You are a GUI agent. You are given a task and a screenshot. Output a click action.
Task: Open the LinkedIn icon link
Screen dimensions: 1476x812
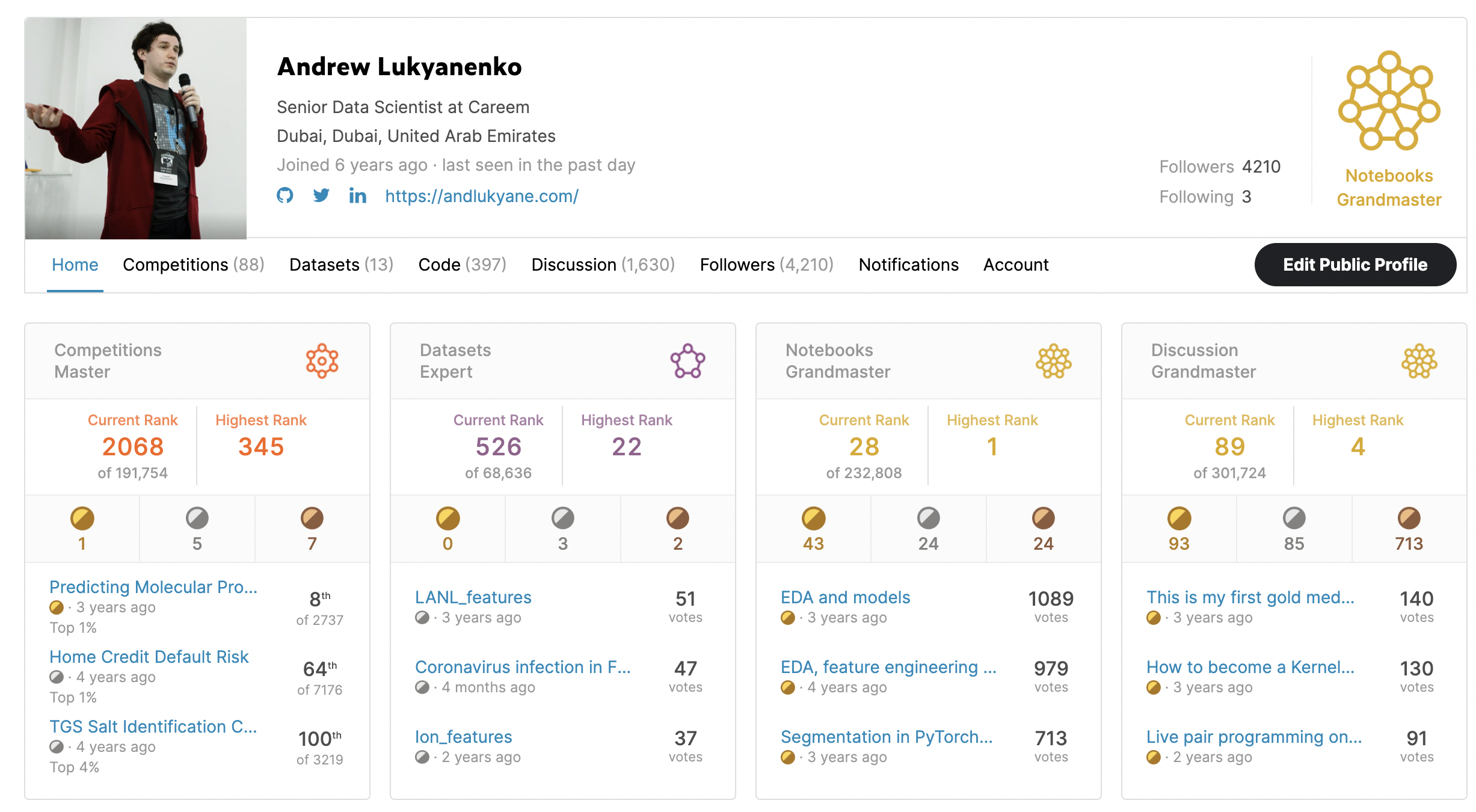pos(357,195)
